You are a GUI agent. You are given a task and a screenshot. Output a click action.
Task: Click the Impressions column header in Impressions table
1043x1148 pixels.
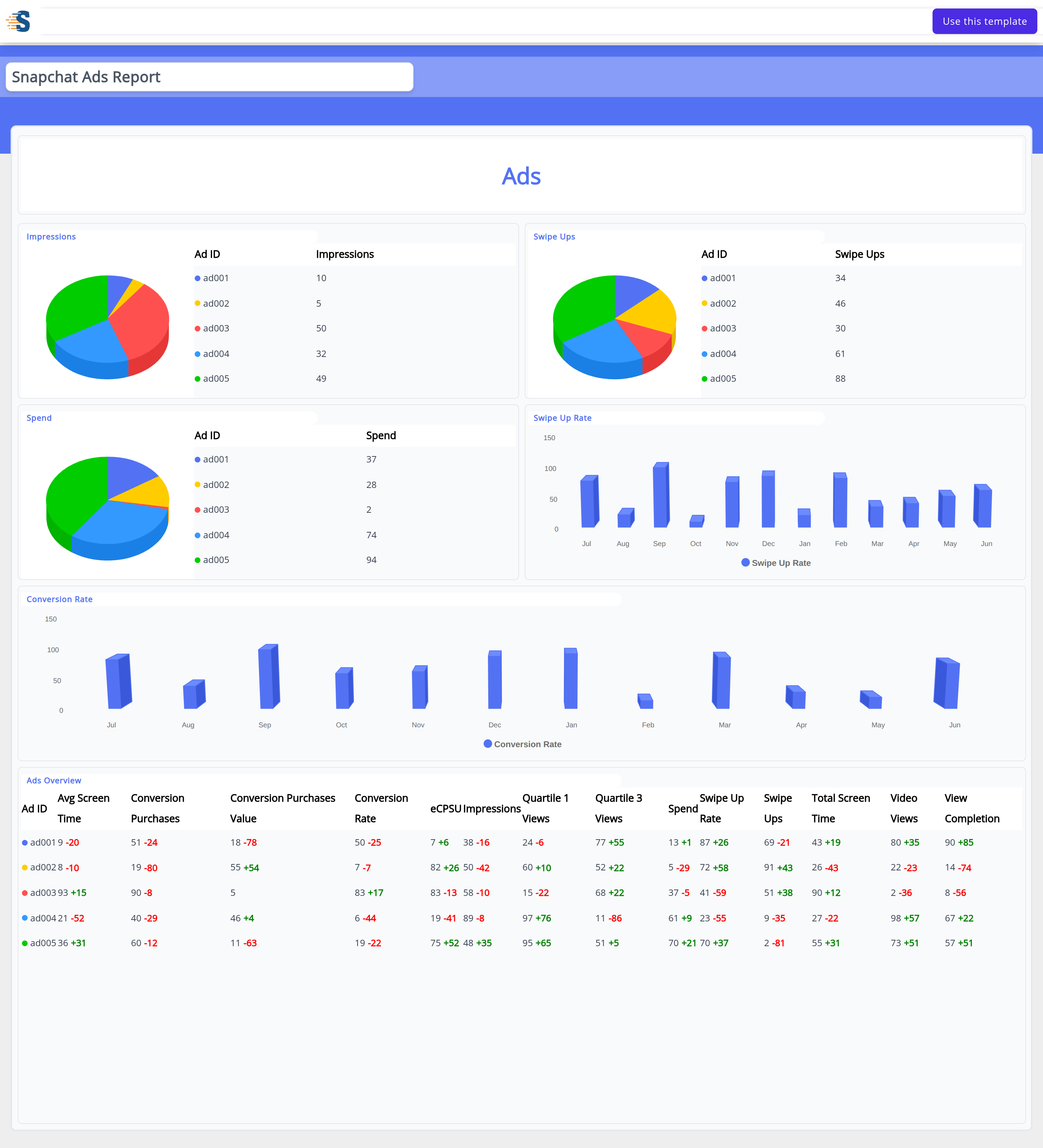pyautogui.click(x=345, y=254)
